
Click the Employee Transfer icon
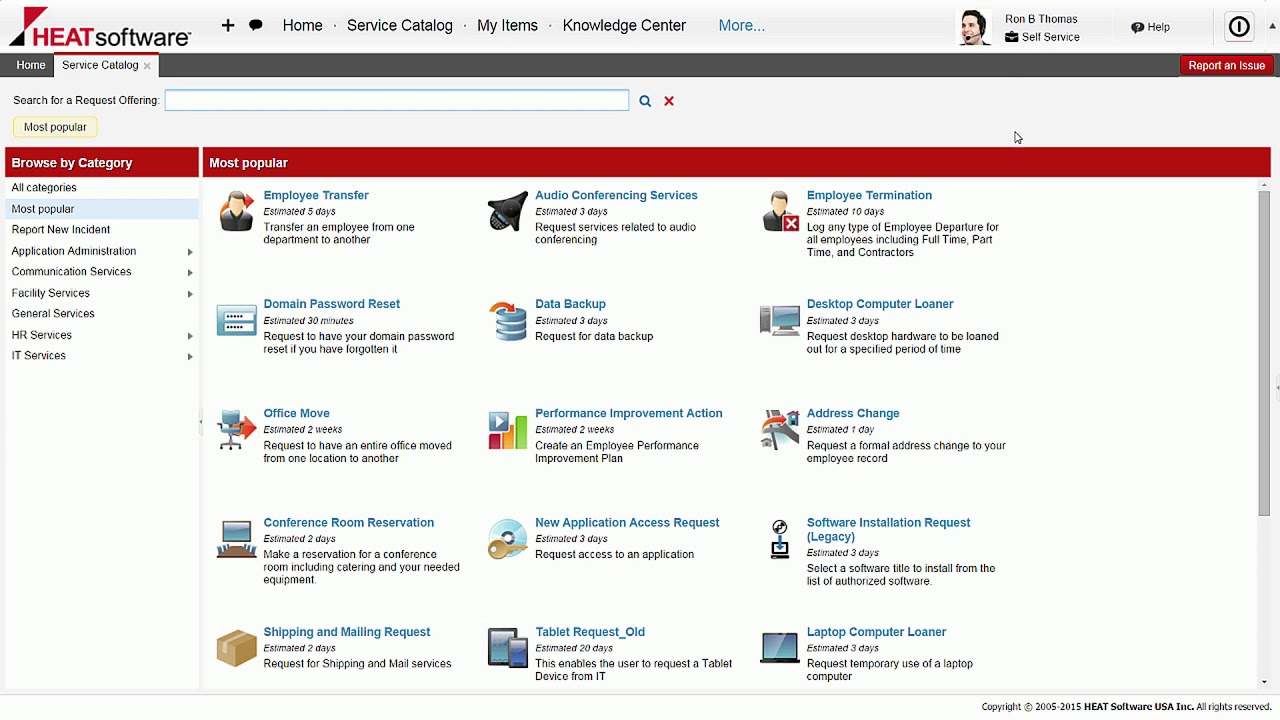237,211
